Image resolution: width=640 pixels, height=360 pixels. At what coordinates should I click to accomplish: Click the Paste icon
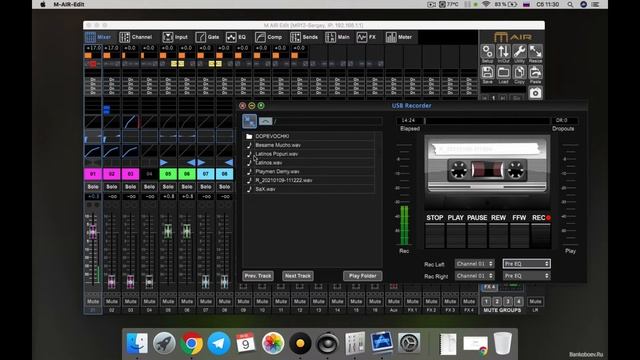point(535,73)
